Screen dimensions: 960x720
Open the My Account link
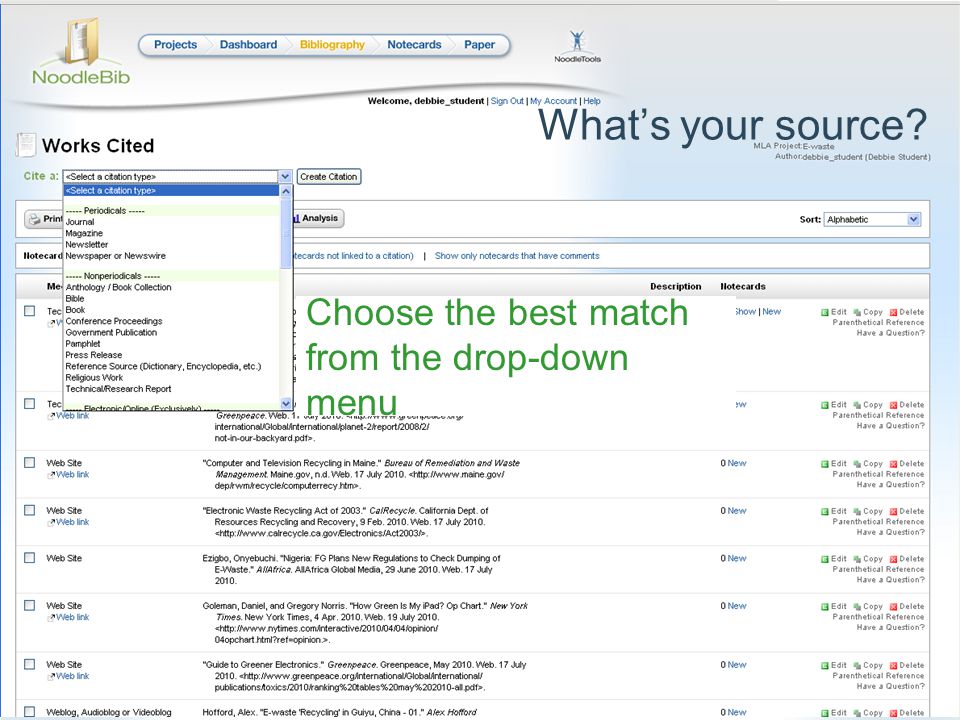tap(553, 101)
